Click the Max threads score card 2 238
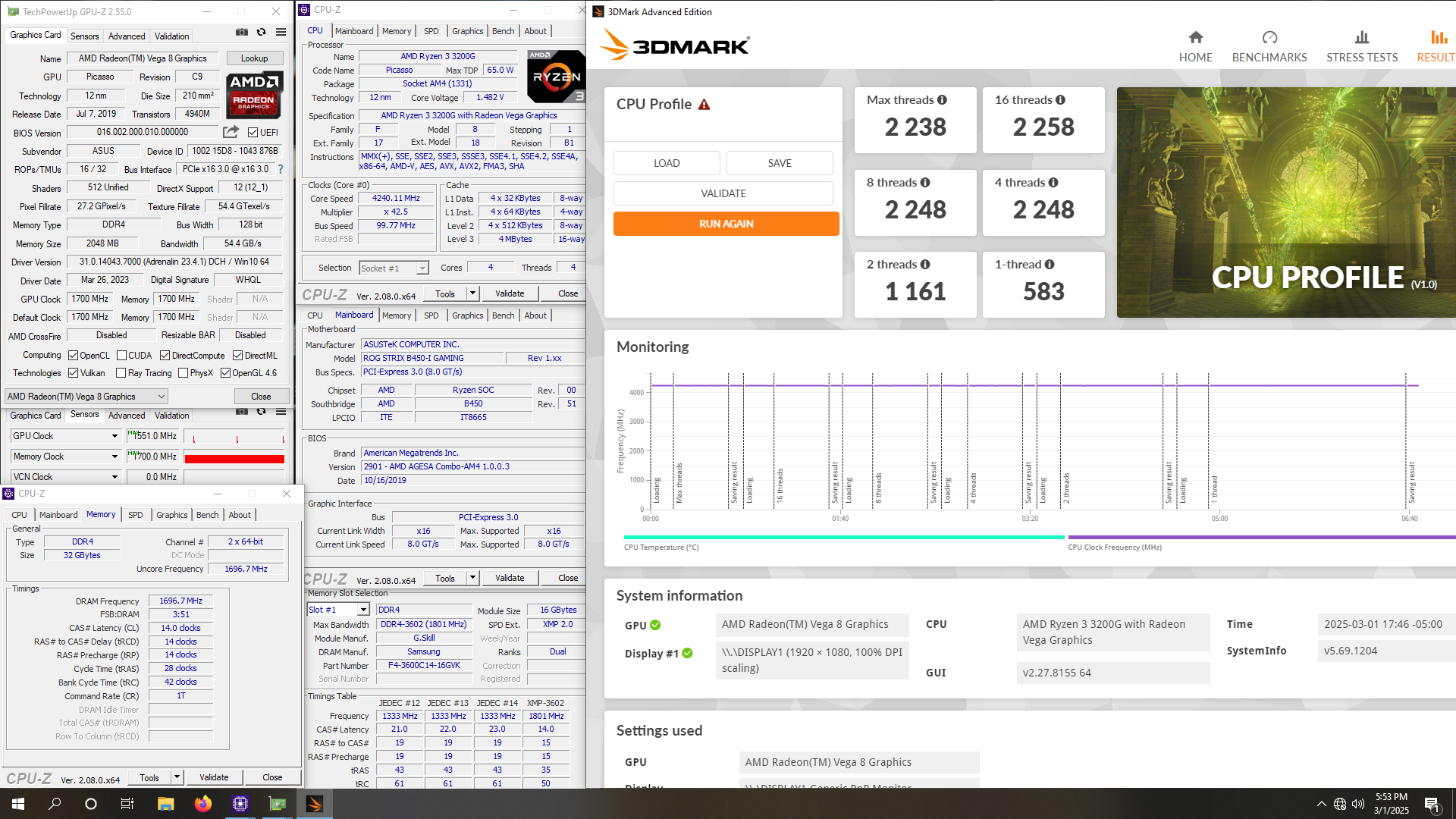Image resolution: width=1456 pixels, height=819 pixels. pyautogui.click(x=915, y=121)
